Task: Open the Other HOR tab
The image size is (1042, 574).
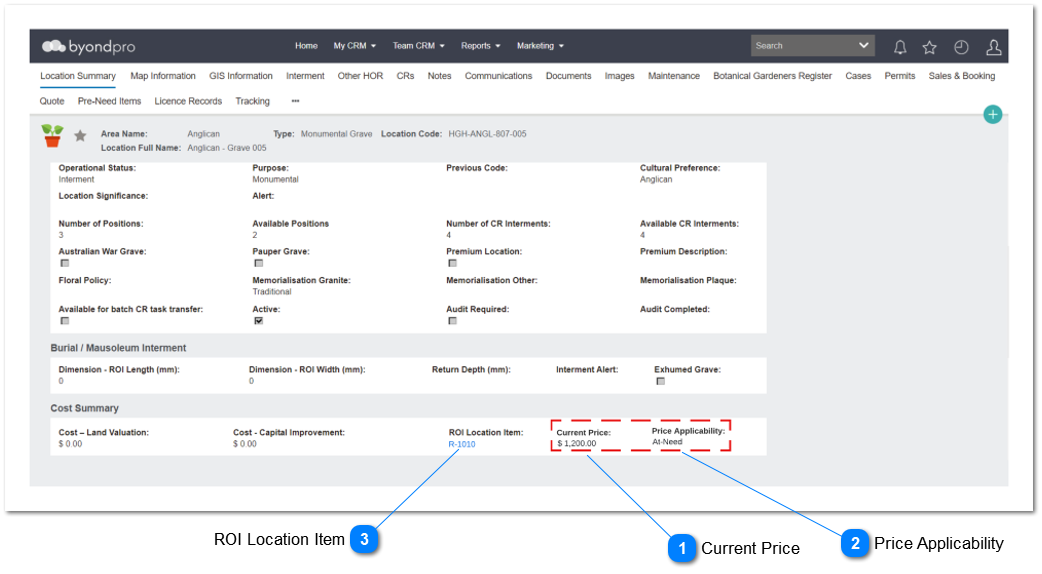Action: pos(360,76)
